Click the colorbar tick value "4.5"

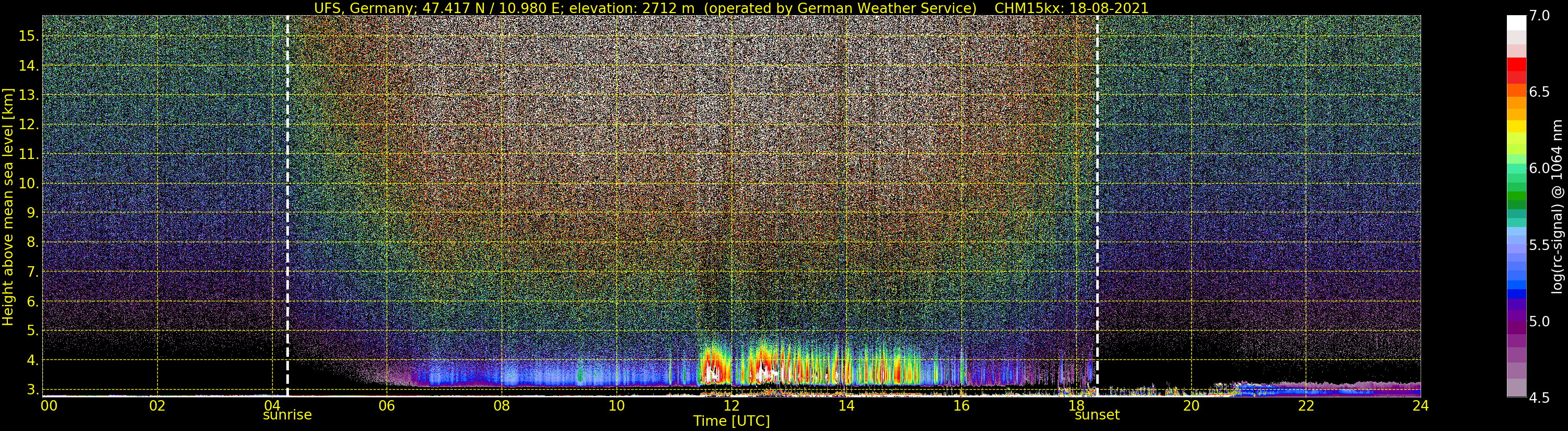click(1539, 398)
